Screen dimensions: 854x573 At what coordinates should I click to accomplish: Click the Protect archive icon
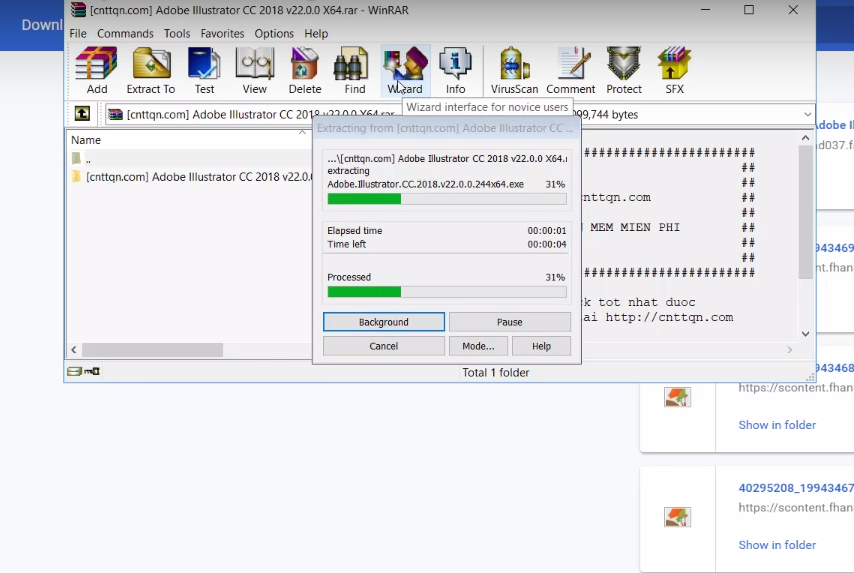(x=624, y=71)
